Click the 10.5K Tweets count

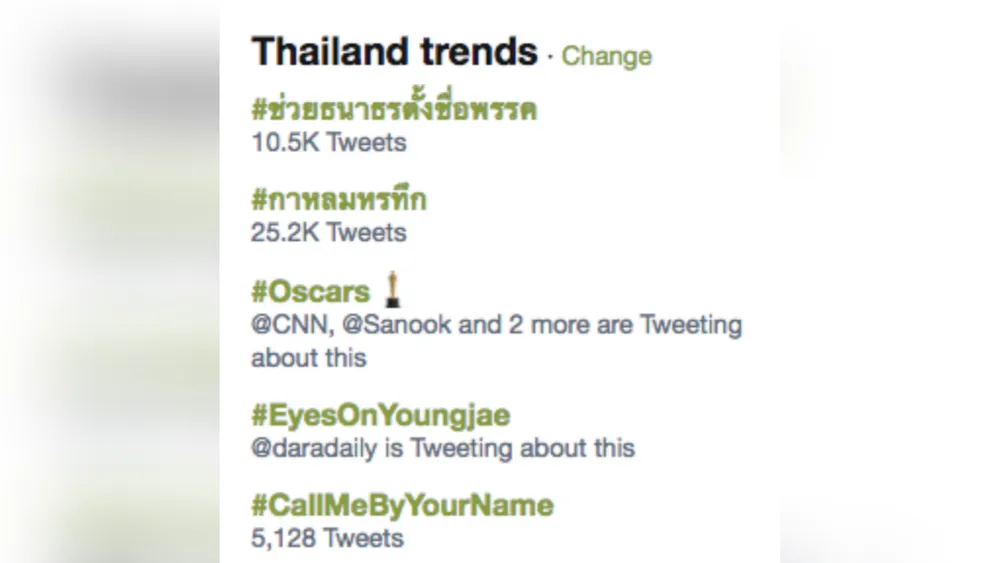(x=328, y=142)
